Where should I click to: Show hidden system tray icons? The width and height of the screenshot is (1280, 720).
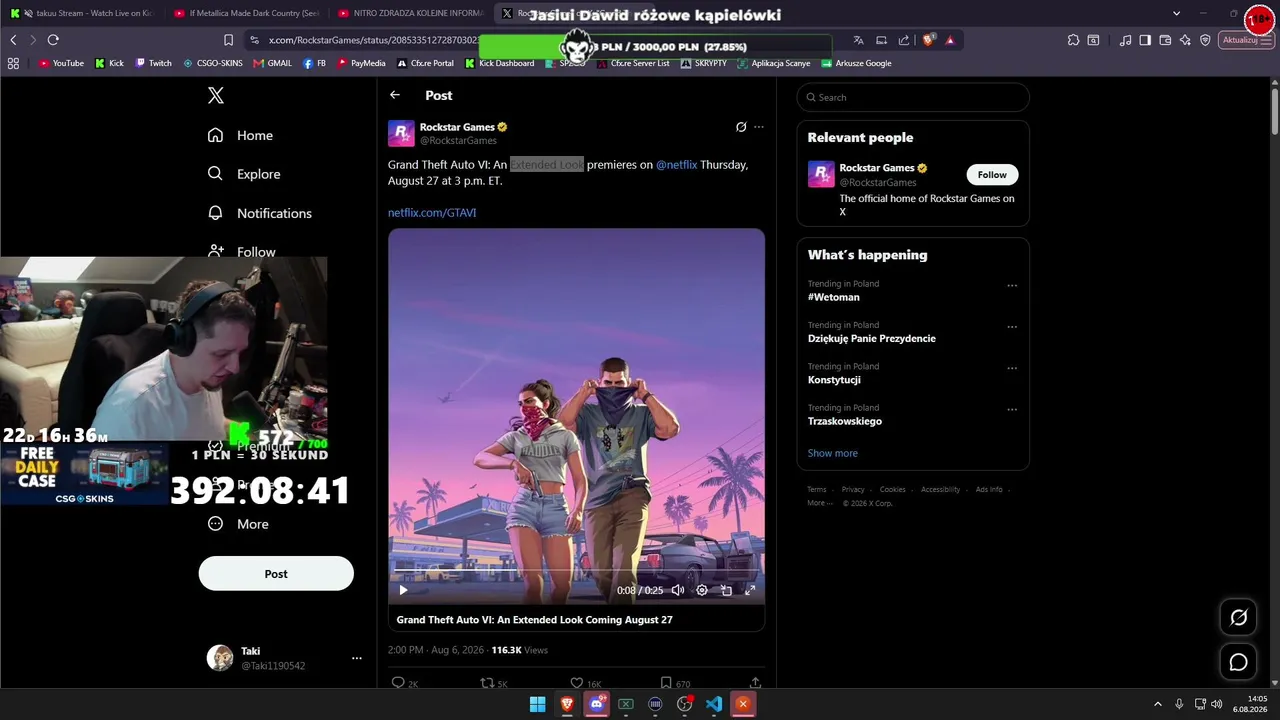pyautogui.click(x=1158, y=704)
